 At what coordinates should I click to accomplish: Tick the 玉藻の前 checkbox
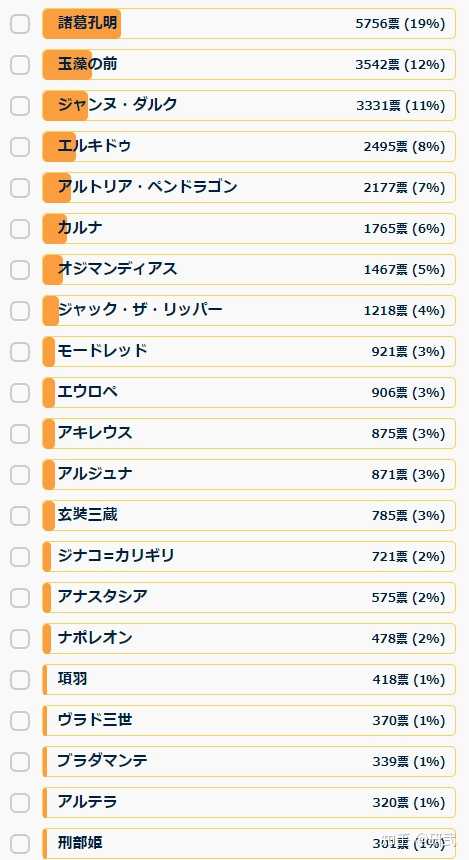click(20, 65)
